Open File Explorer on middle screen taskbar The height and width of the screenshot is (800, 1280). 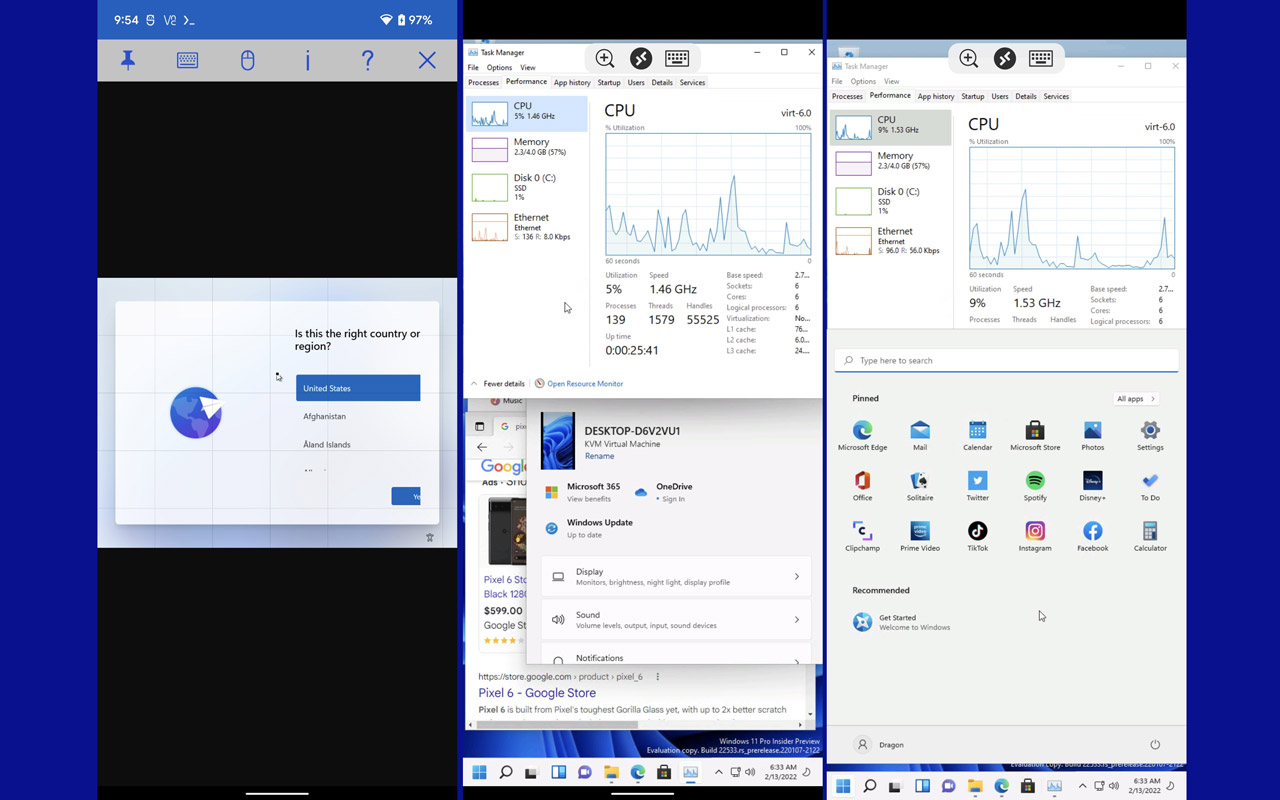tap(611, 772)
